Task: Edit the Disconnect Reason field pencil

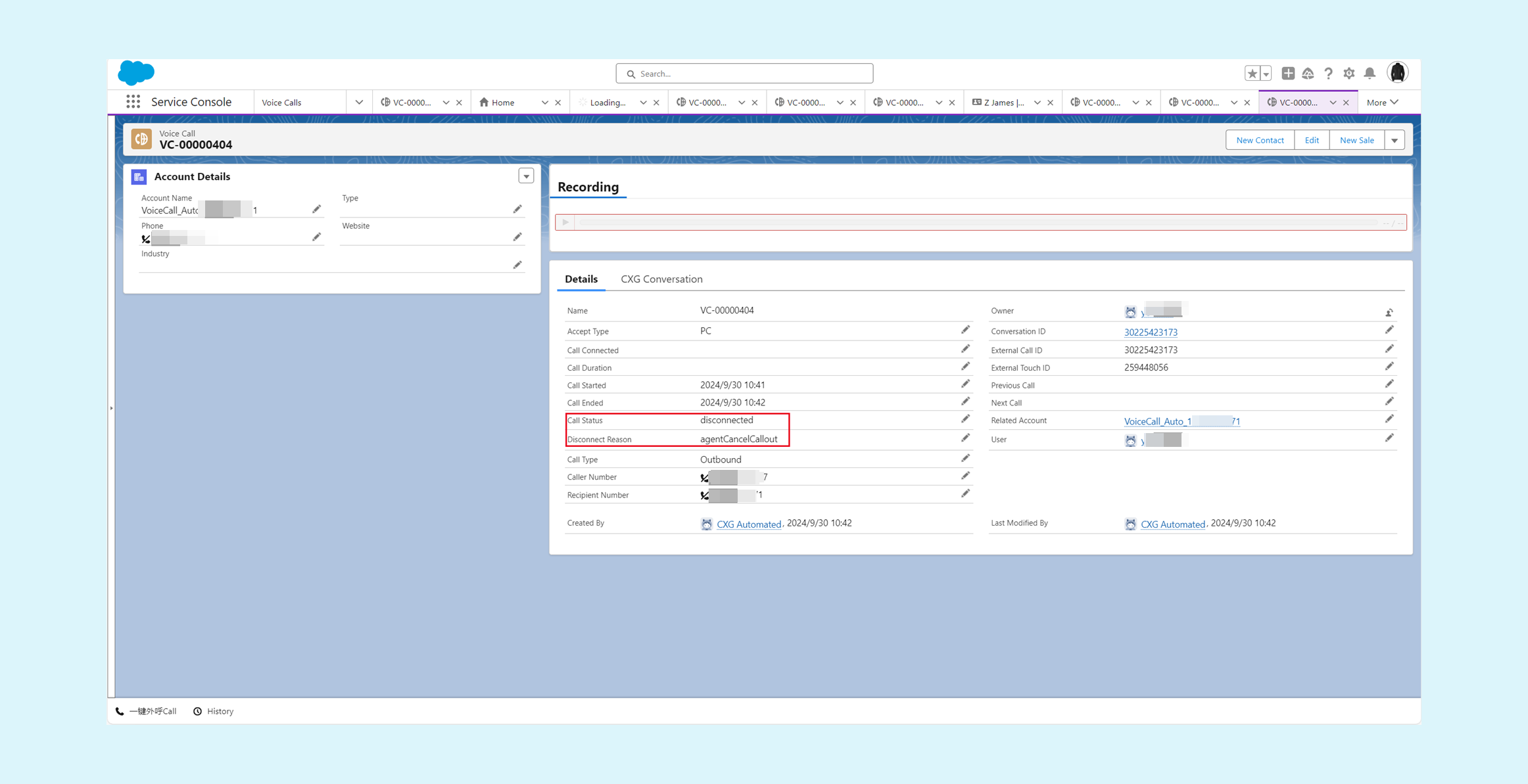Action: (x=965, y=438)
